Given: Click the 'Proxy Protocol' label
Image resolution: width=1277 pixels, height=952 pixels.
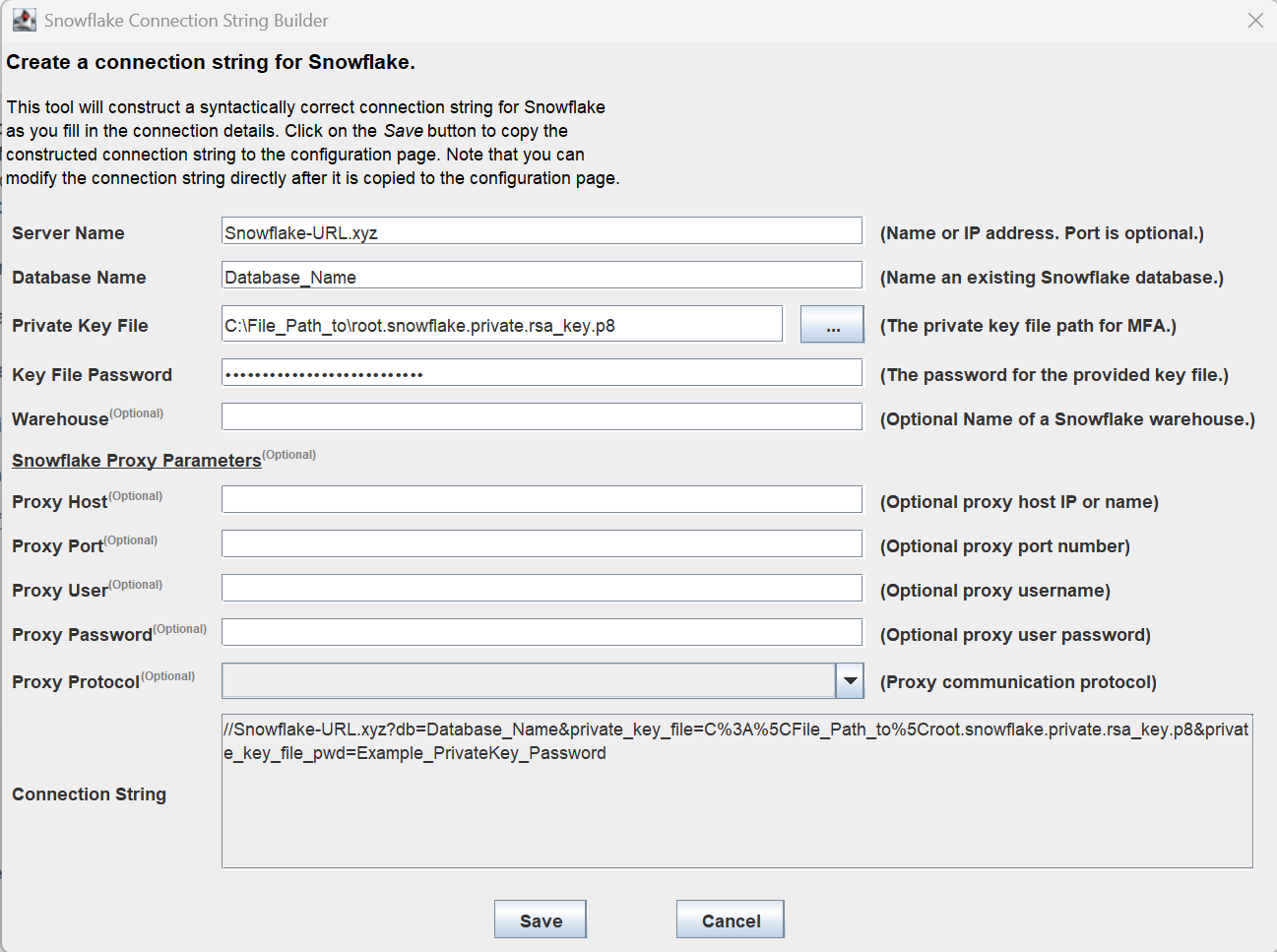Looking at the screenshot, I should [x=76, y=682].
